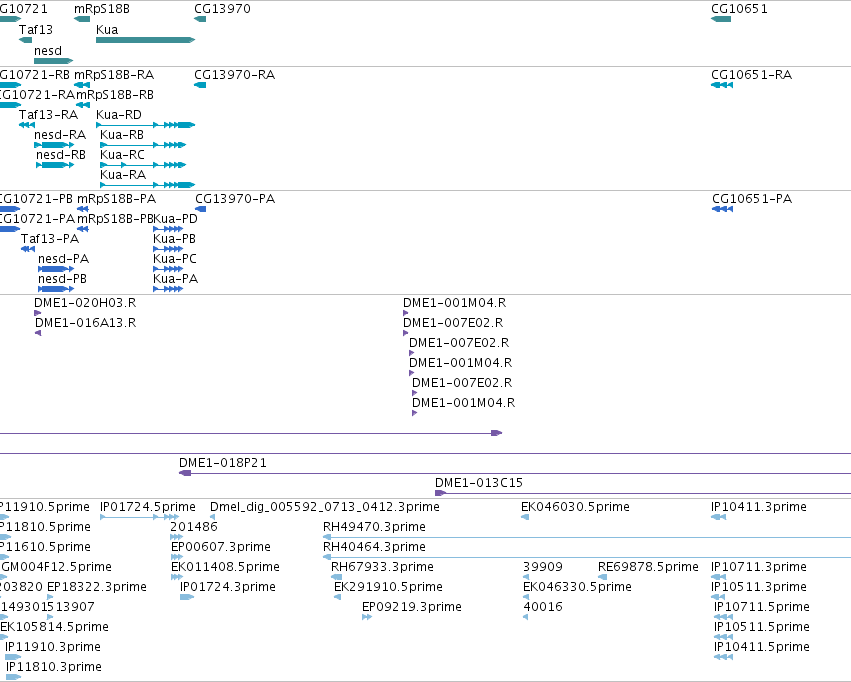851x682 pixels.
Task: Open the RE69878.5prime label
Action: (x=649, y=568)
